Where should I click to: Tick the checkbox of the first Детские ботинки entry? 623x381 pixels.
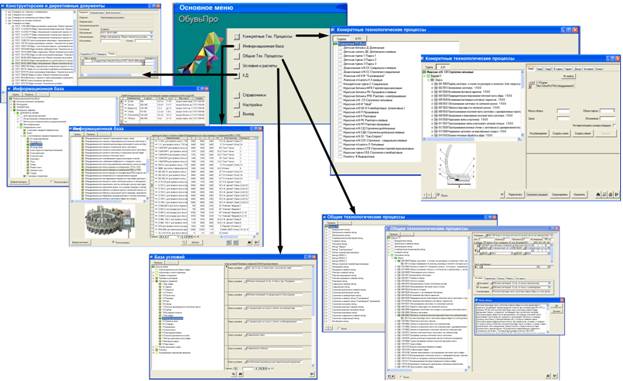coord(340,48)
